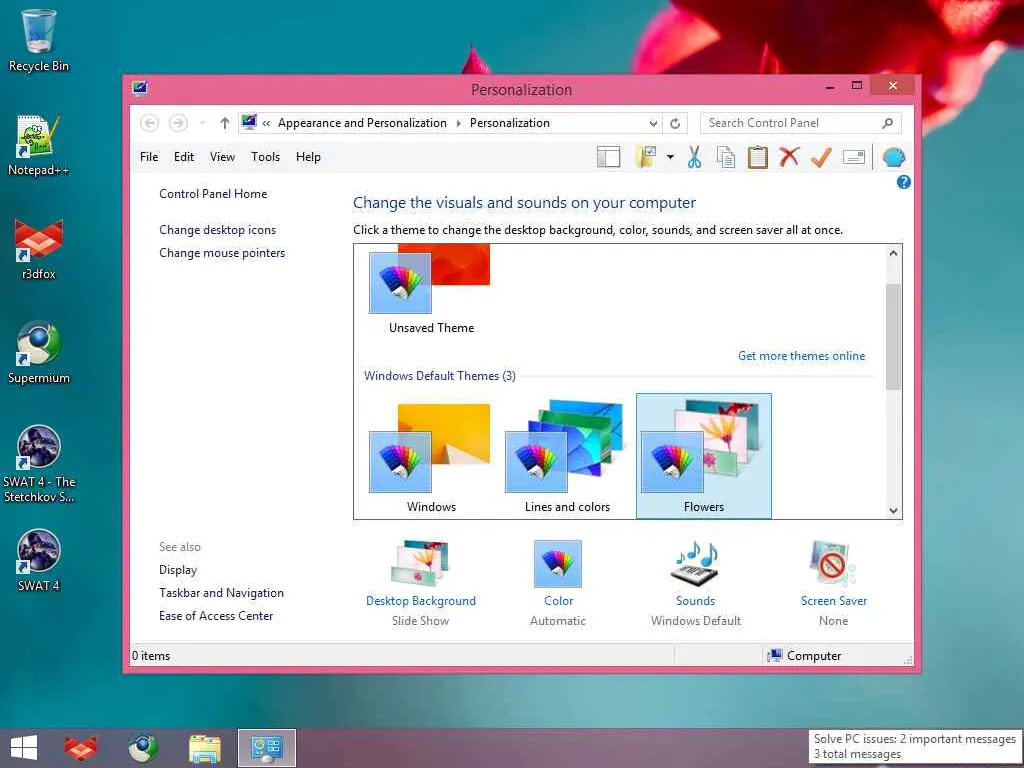Go to Control Panel Home
Viewport: 1024px width, 768px height.
click(213, 194)
